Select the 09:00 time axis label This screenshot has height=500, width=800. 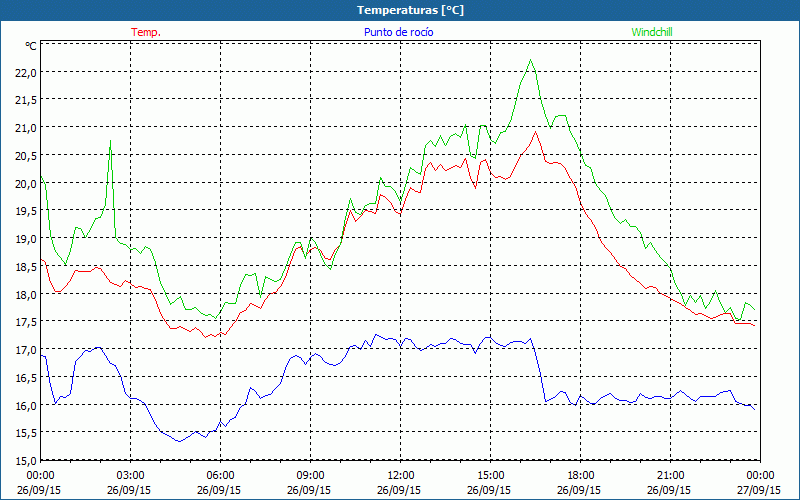[310, 475]
